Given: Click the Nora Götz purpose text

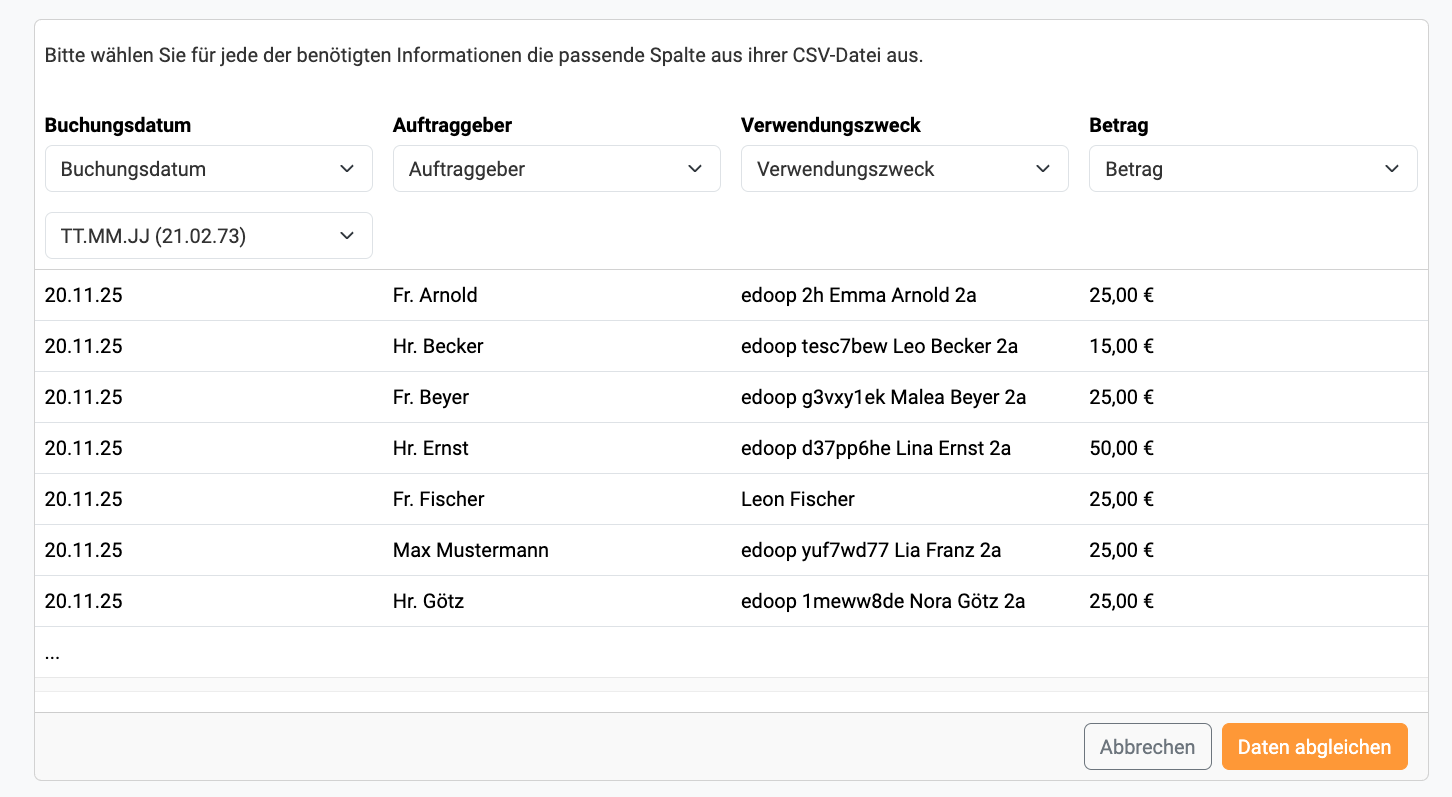Looking at the screenshot, I should [882, 601].
